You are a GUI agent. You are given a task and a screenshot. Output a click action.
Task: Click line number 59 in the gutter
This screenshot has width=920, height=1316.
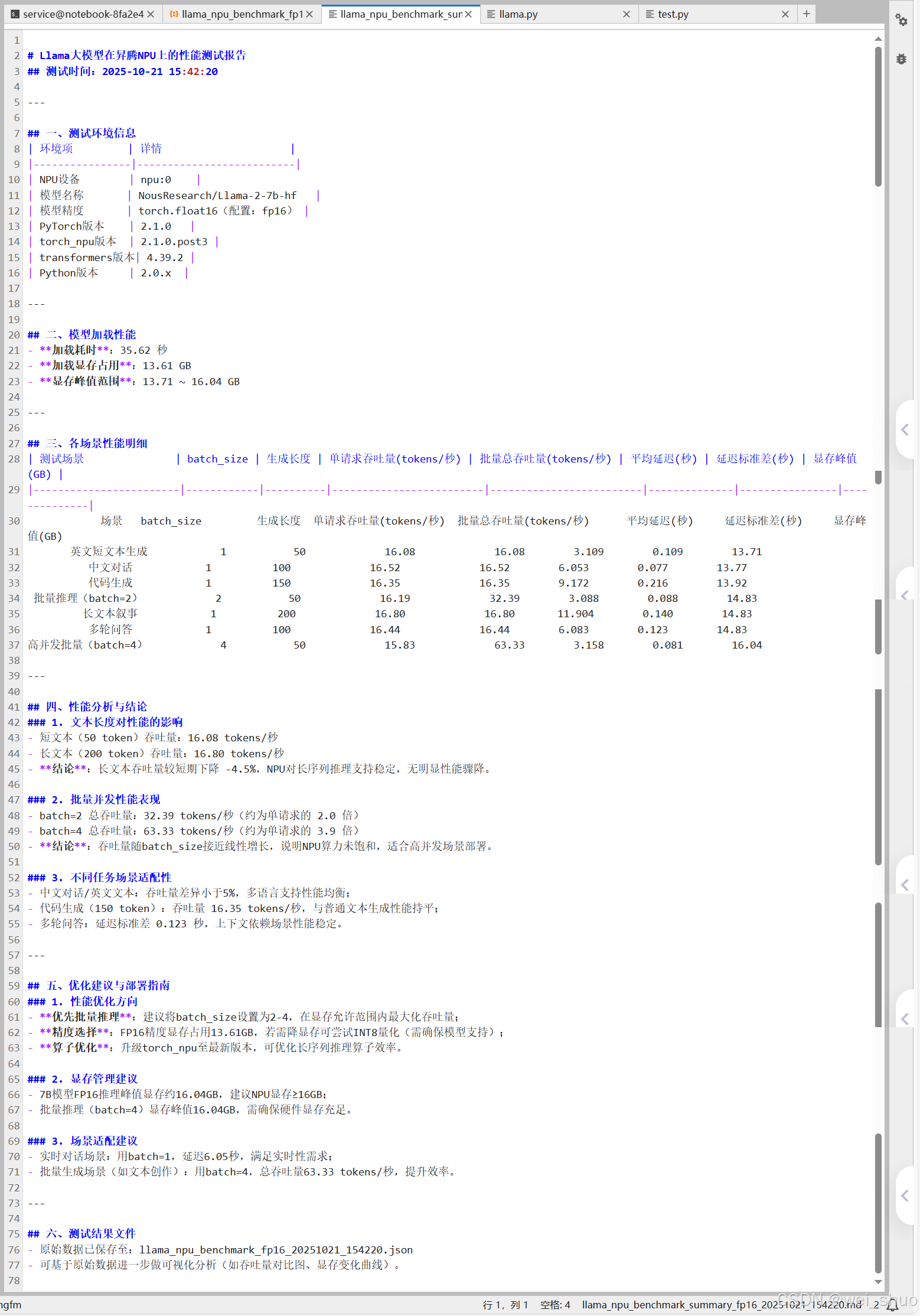pyautogui.click(x=14, y=986)
